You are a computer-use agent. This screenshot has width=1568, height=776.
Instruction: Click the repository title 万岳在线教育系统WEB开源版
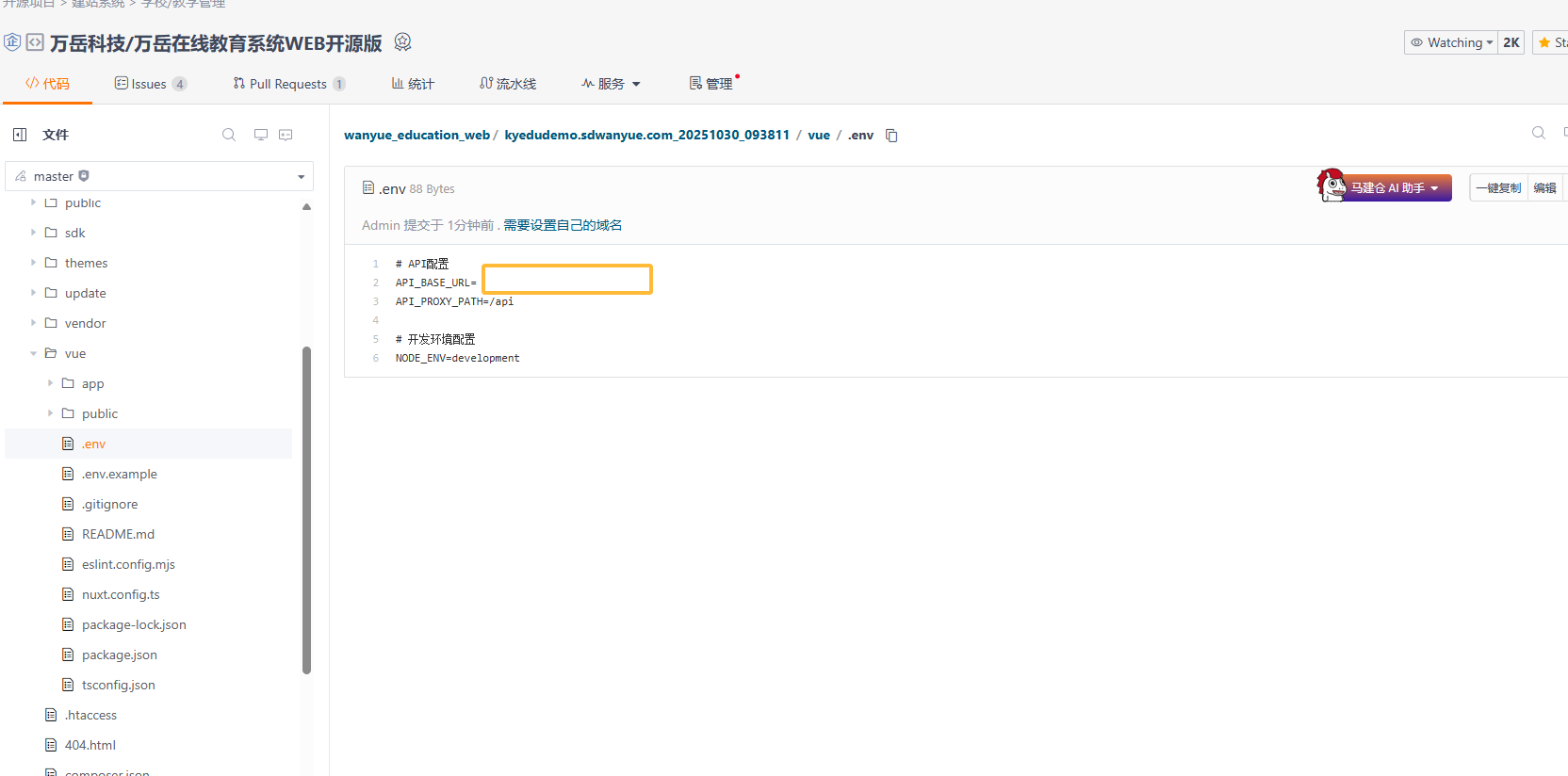click(258, 43)
